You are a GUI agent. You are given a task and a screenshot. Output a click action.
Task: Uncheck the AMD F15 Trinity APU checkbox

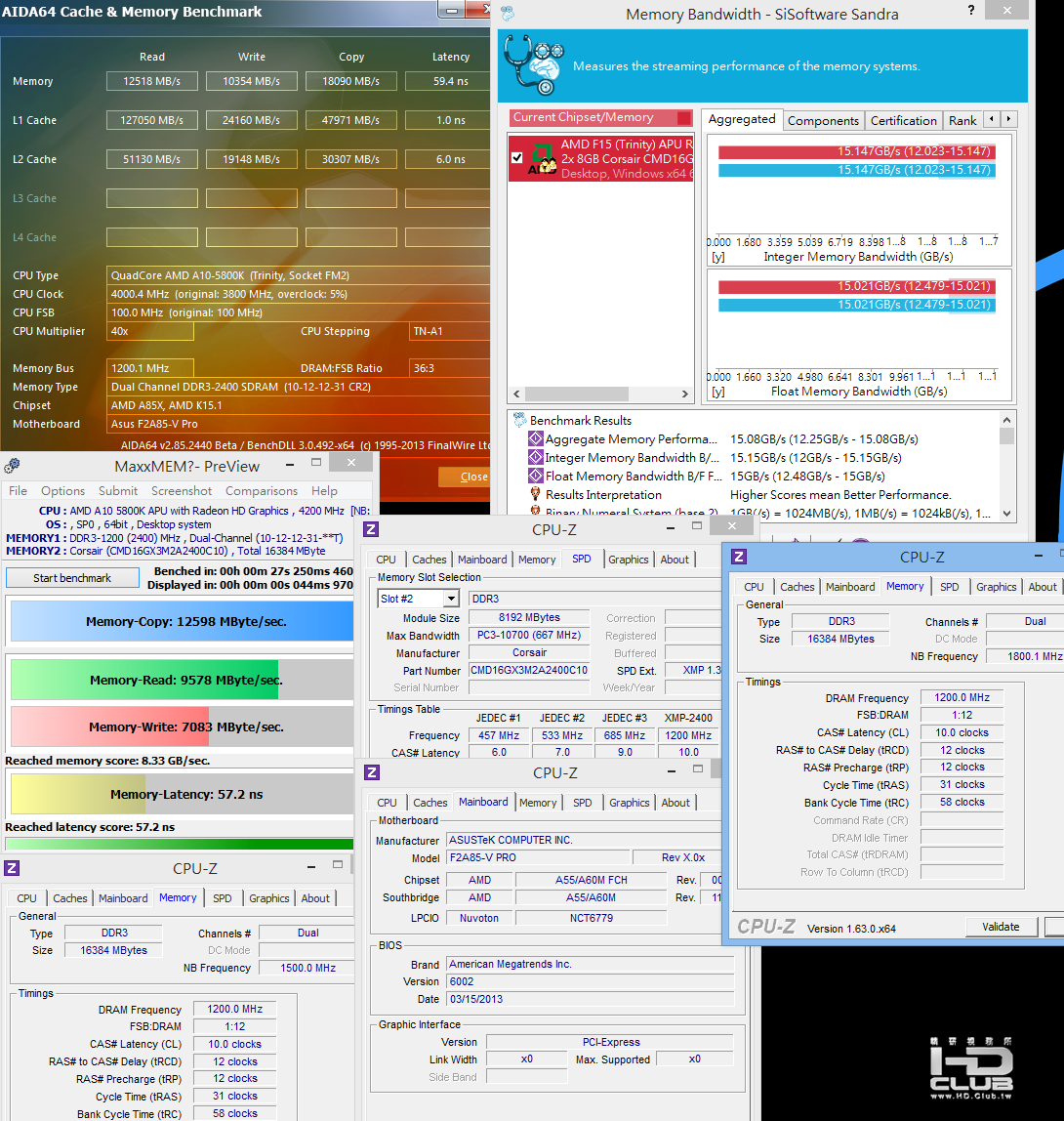coord(516,157)
